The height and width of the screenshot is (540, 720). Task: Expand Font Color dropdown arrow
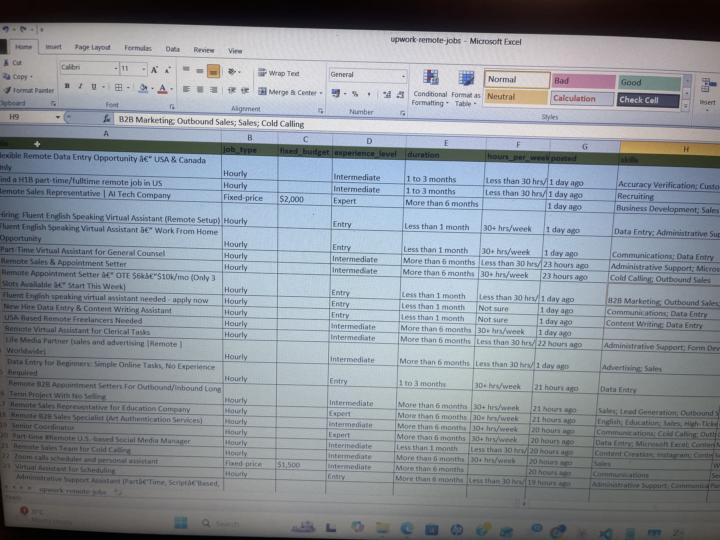pos(171,89)
